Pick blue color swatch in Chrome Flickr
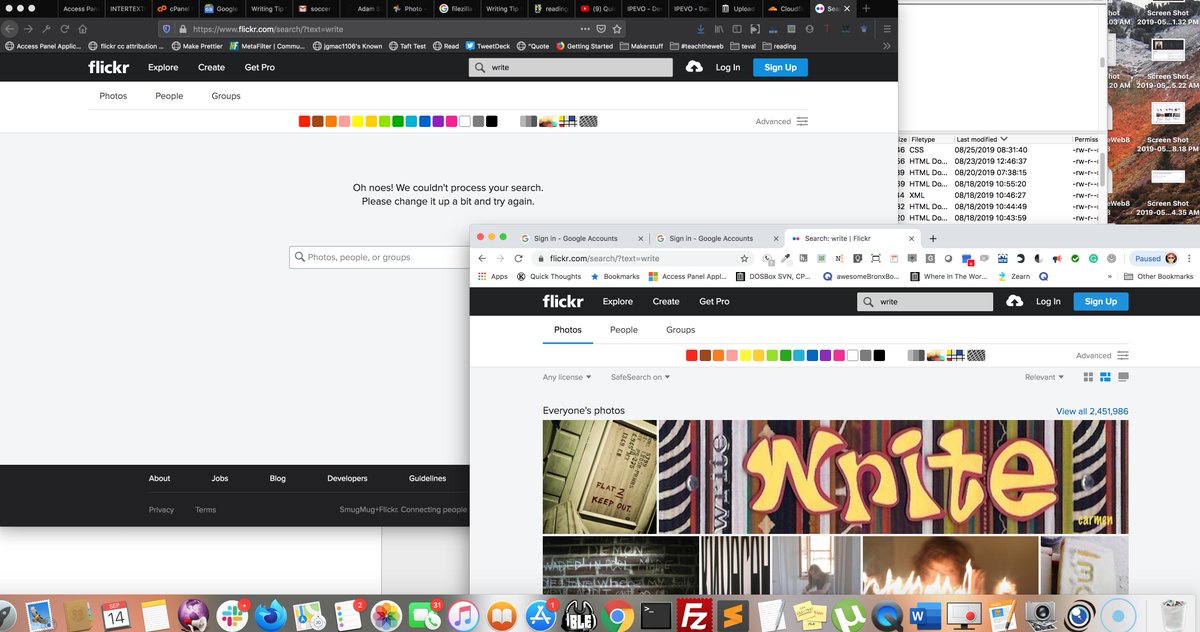The height and width of the screenshot is (632, 1200). (812, 355)
